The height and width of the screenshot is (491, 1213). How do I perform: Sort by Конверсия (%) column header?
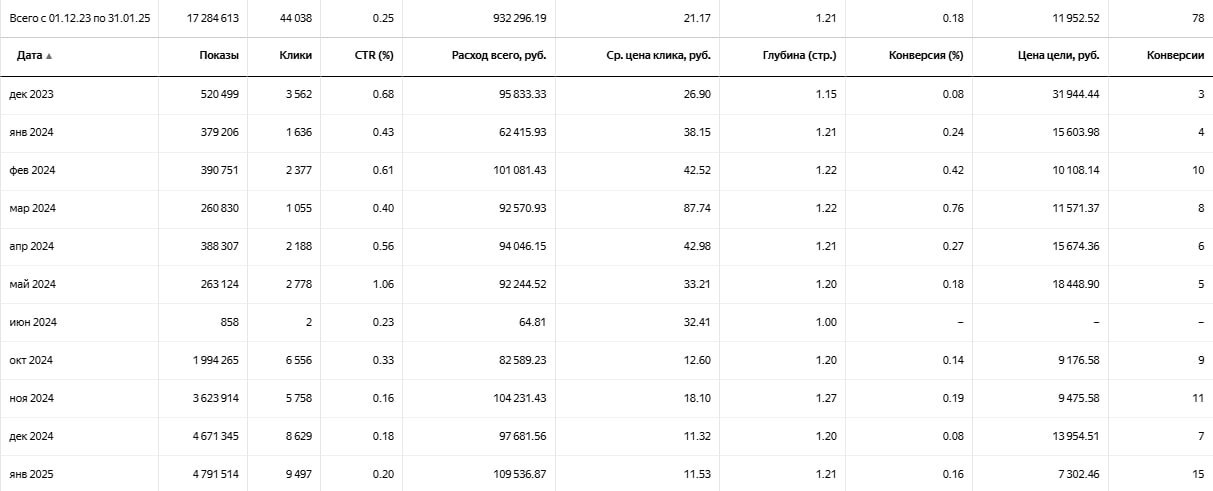click(x=926, y=56)
